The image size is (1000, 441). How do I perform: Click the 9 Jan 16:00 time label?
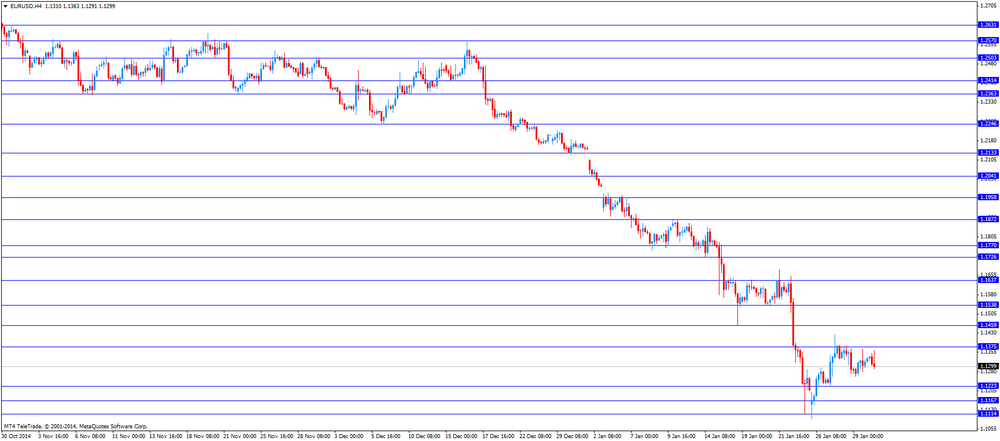tap(682, 437)
